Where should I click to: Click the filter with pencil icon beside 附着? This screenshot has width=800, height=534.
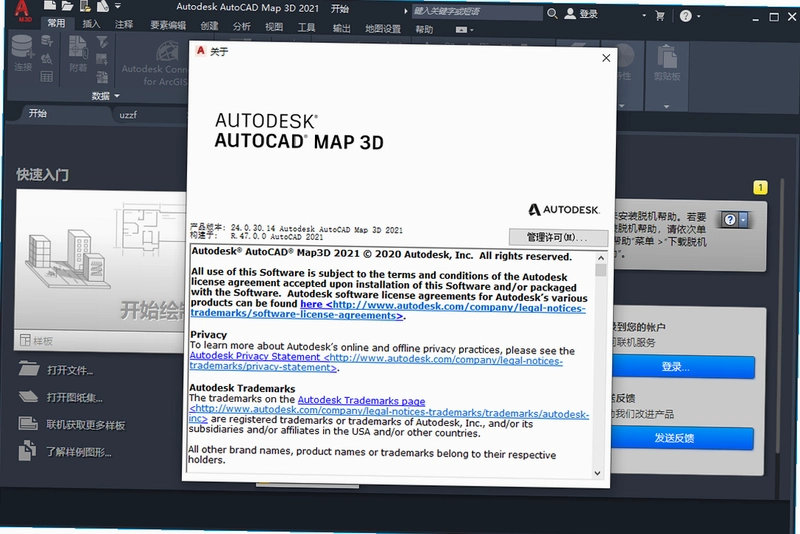(x=102, y=41)
